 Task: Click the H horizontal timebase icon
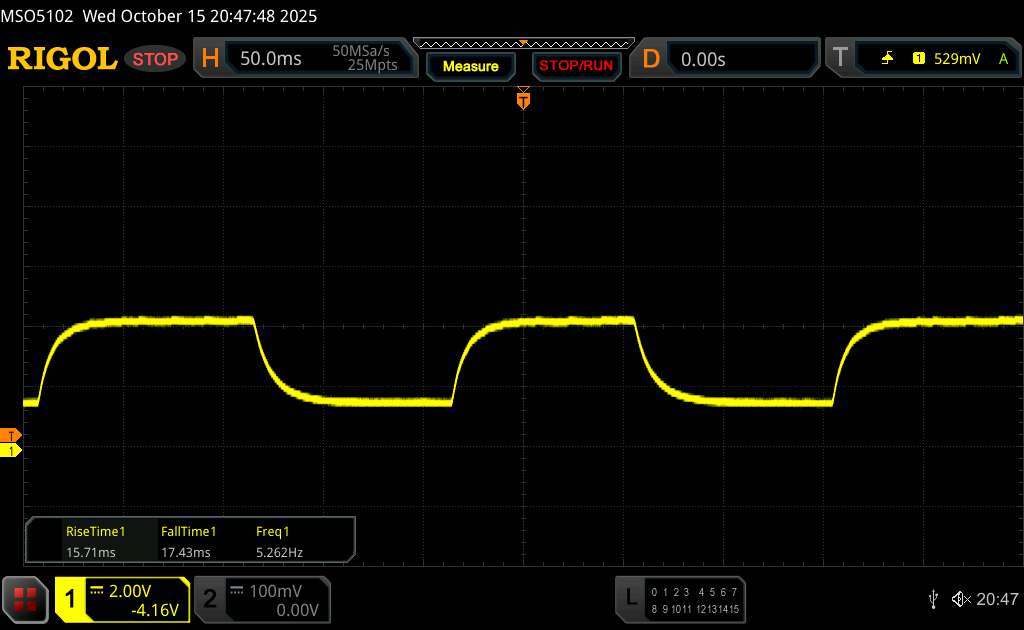(x=210, y=59)
